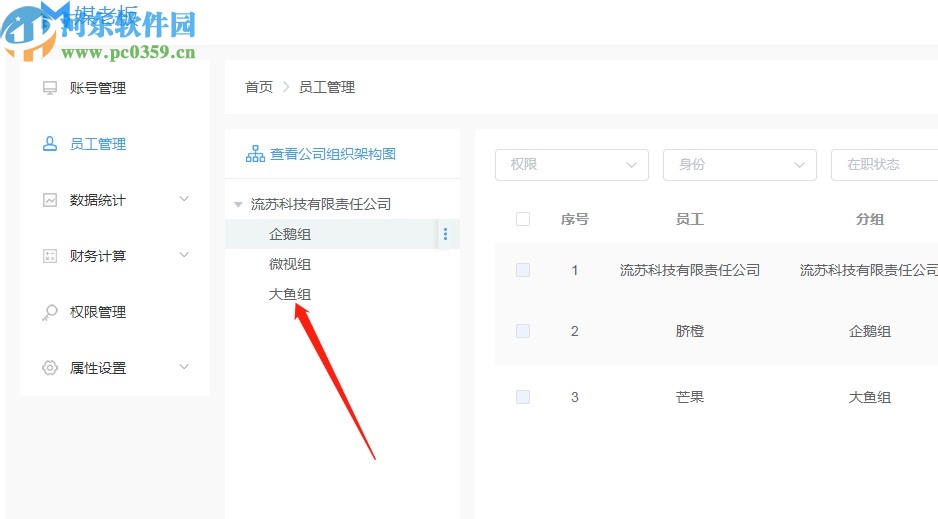Open 账号管理 in the sidebar
This screenshot has height=519, width=938.
(x=98, y=88)
